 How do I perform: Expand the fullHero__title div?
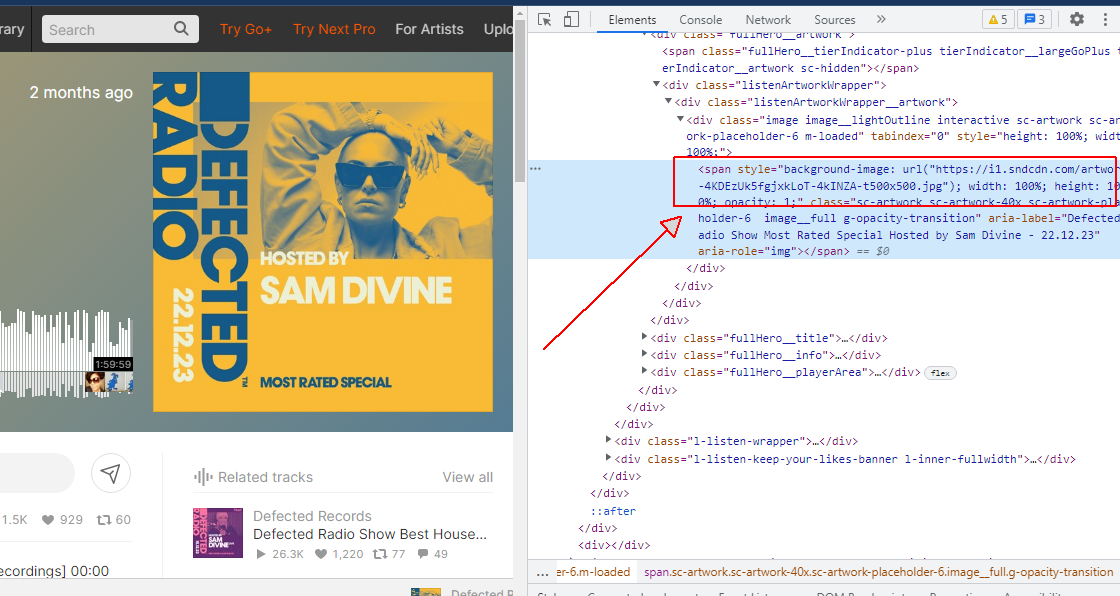644,337
